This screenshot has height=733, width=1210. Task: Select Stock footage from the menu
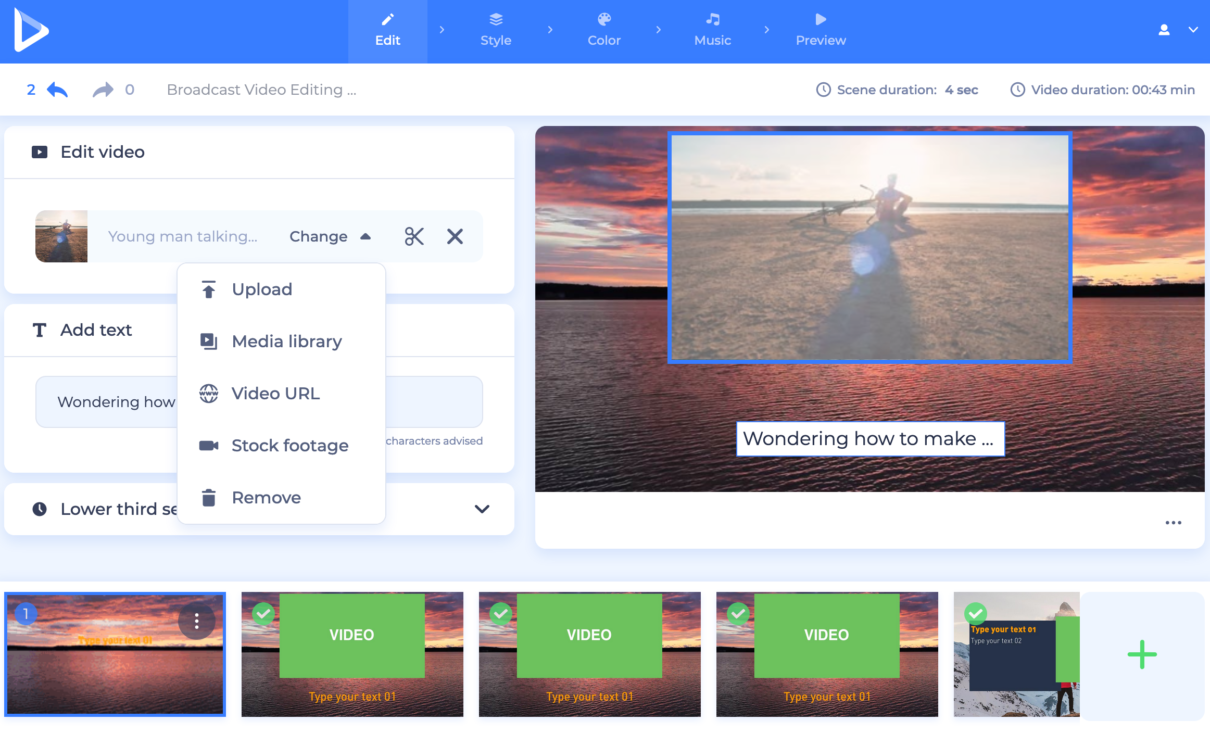[x=289, y=446]
